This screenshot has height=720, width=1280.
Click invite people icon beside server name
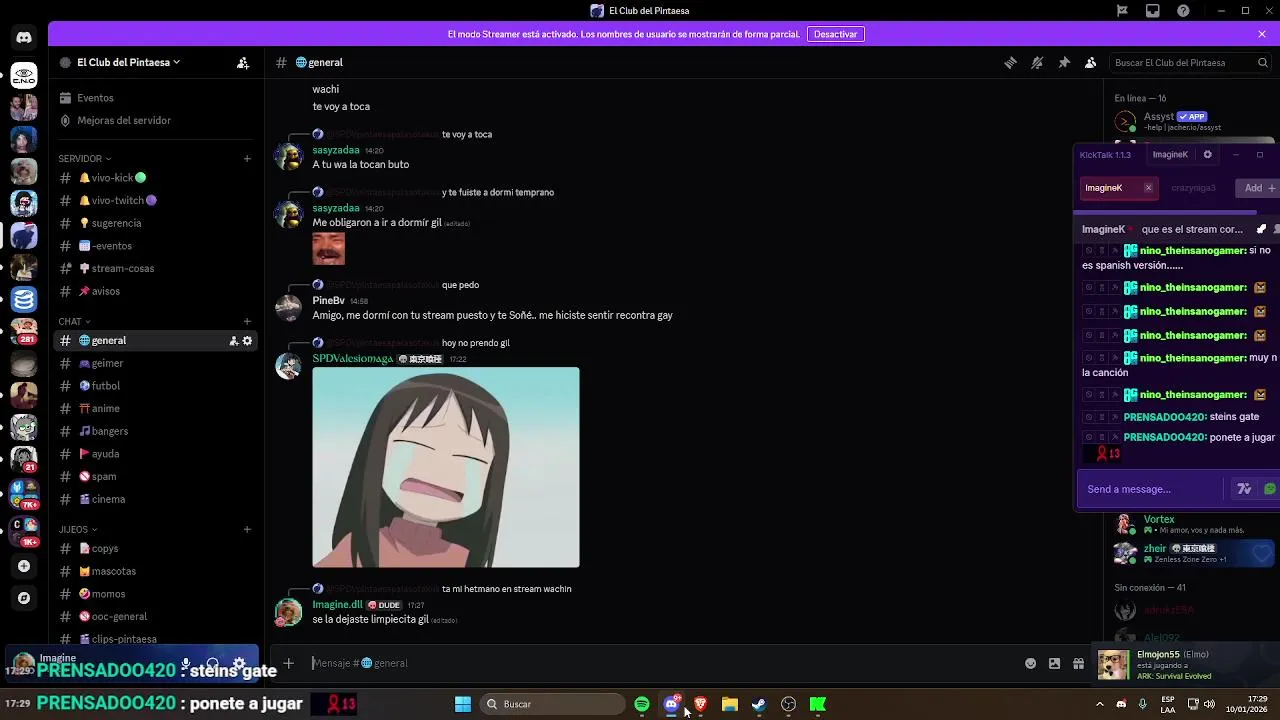point(243,62)
